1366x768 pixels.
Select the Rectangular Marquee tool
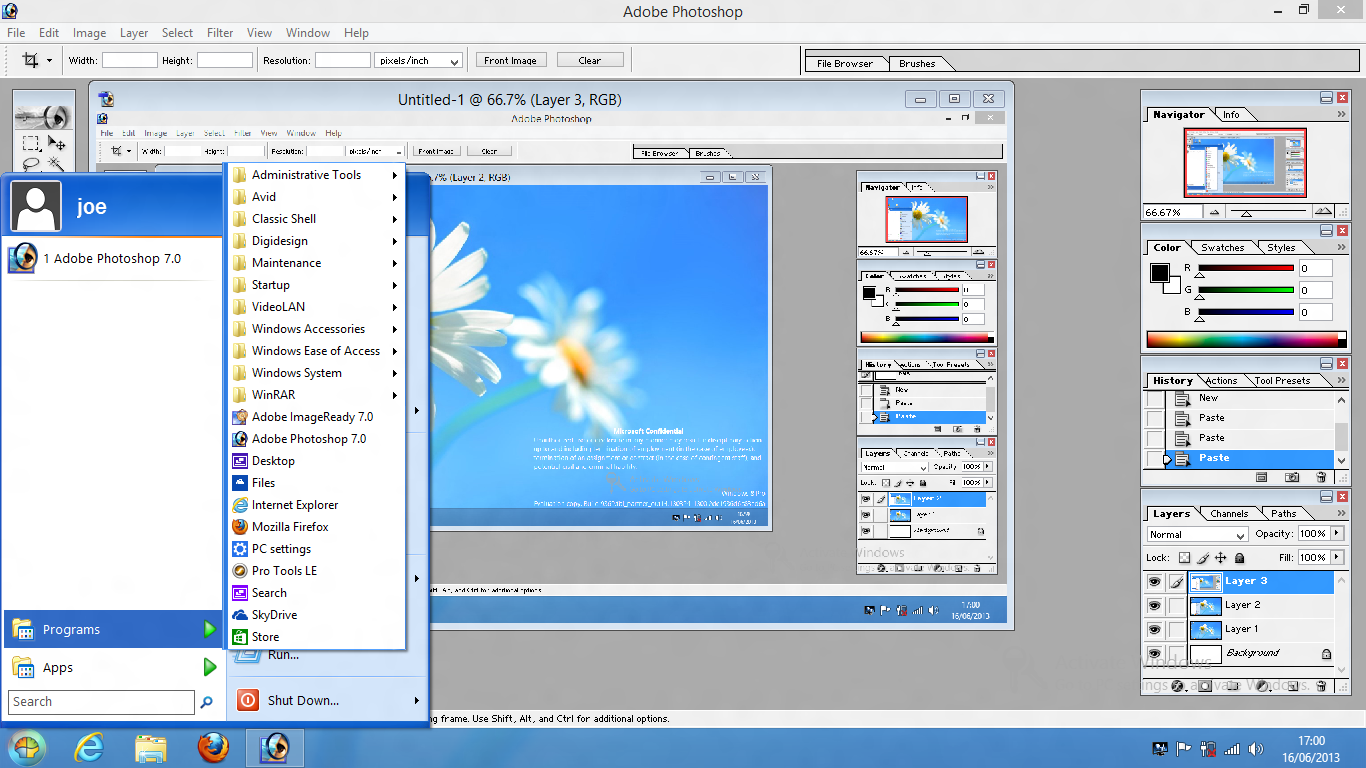tap(32, 143)
